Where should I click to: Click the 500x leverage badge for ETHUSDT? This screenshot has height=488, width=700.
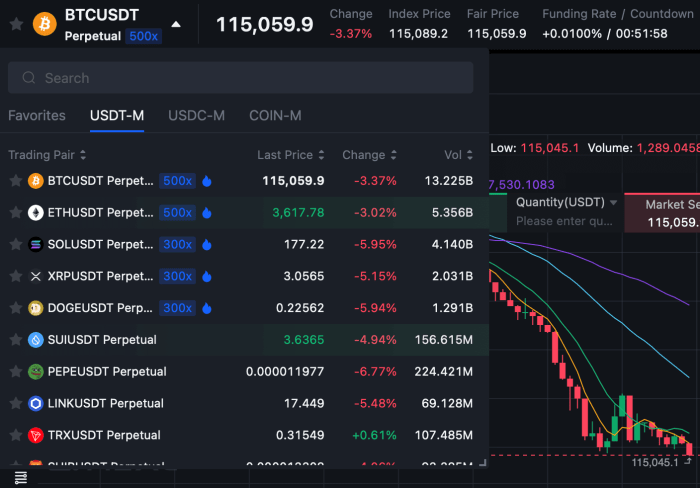pyautogui.click(x=177, y=213)
